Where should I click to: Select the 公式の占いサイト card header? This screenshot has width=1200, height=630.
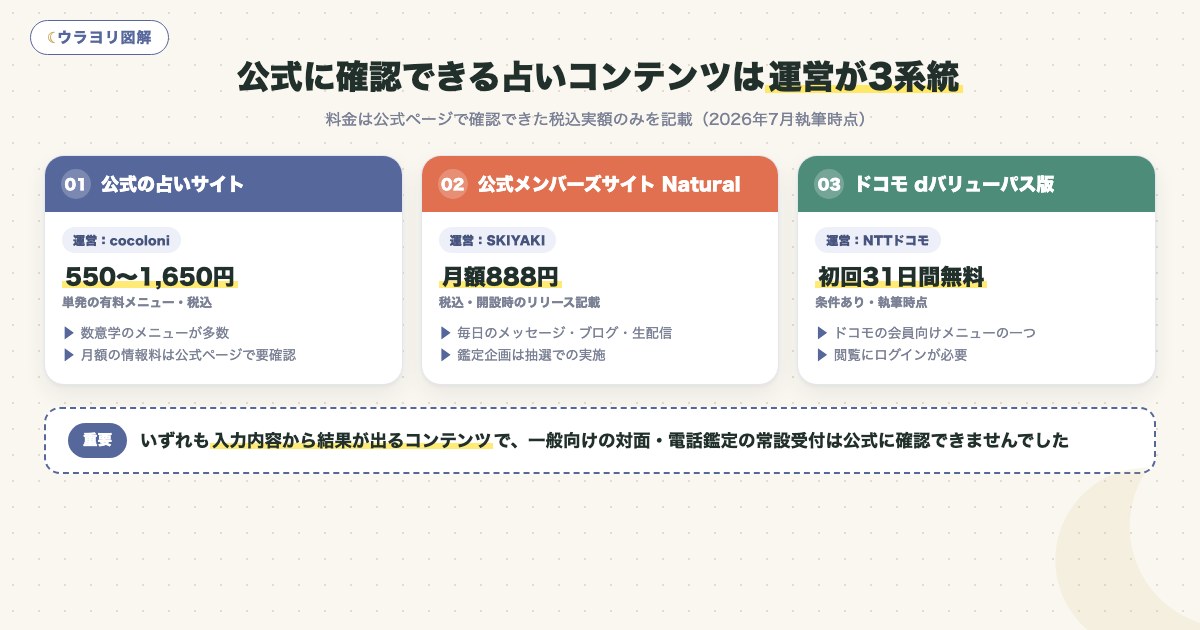click(223, 184)
